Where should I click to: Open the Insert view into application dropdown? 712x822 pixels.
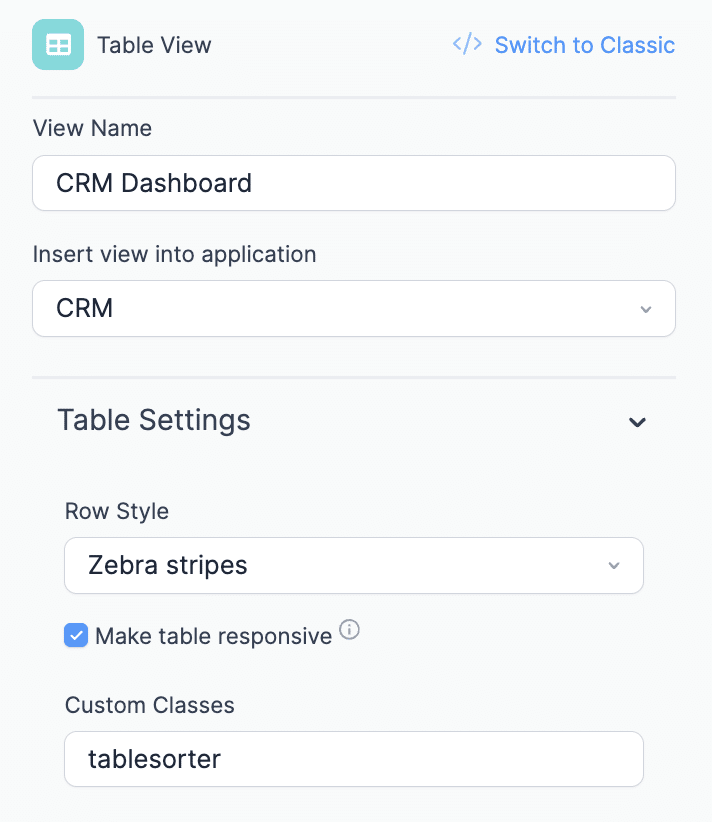point(354,308)
